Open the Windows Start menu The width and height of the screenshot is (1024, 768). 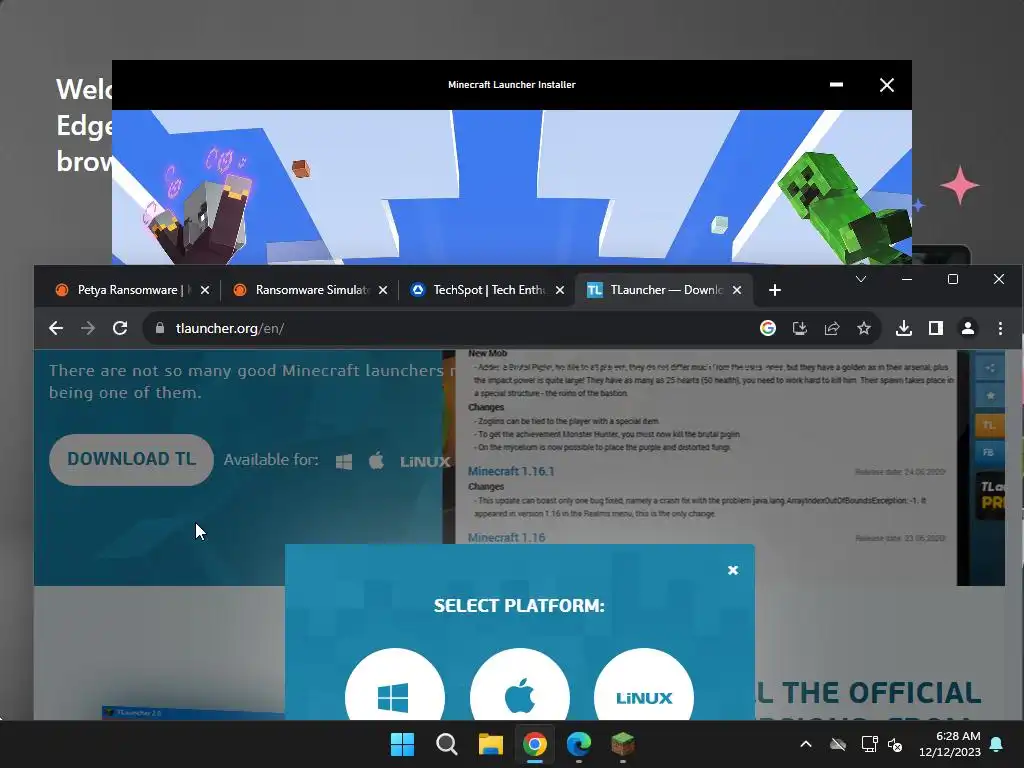tap(402, 744)
